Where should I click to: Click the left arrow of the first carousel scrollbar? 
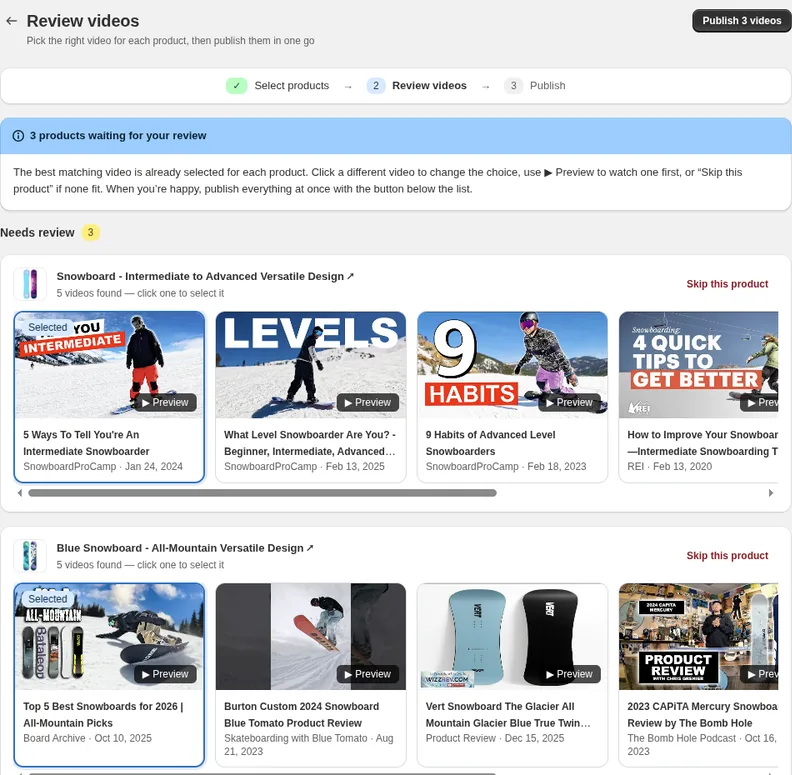point(20,493)
